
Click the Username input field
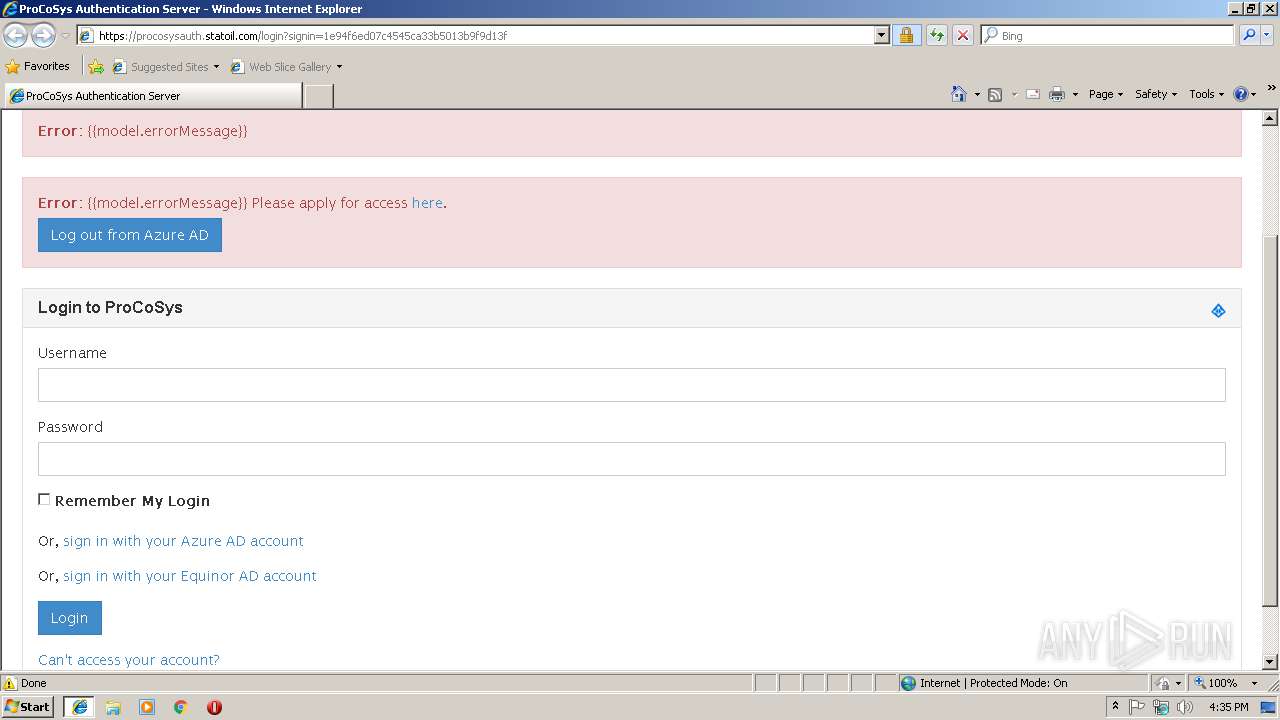632,385
